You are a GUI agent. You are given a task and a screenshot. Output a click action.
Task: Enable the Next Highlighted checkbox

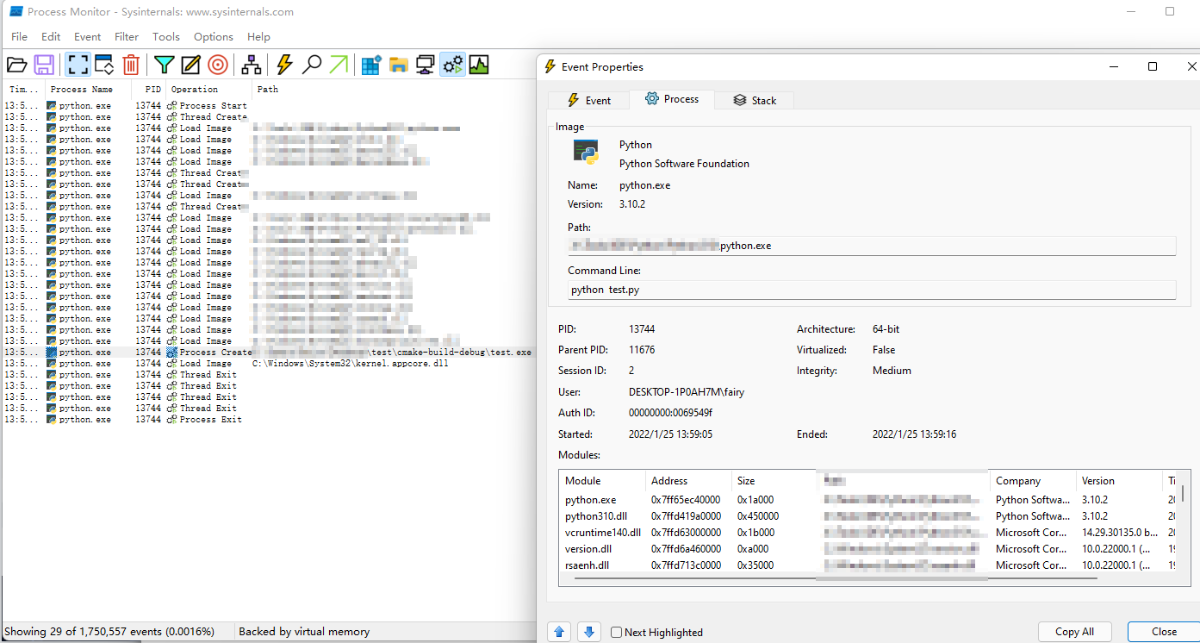pyautogui.click(x=617, y=632)
